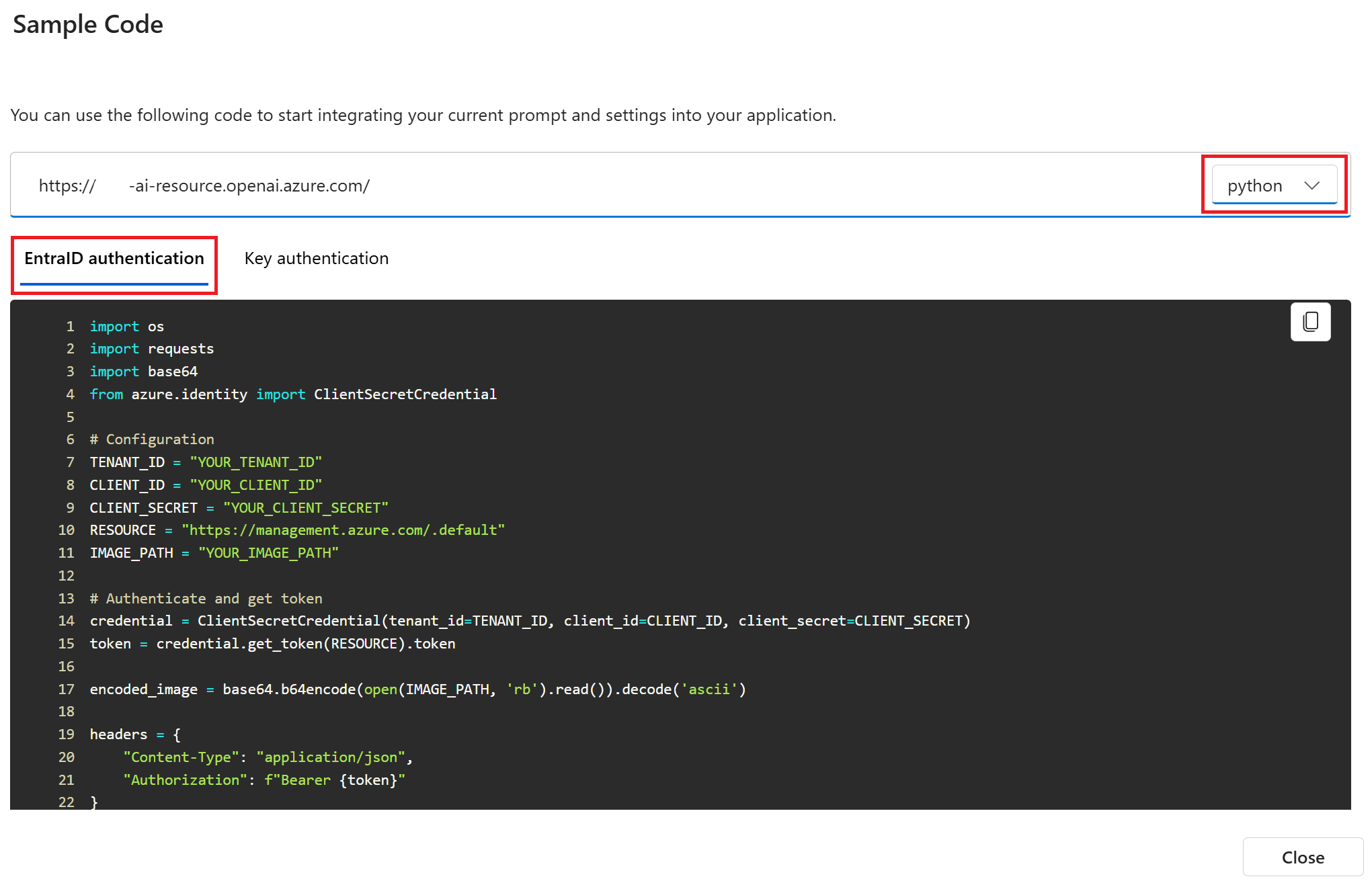
Task: Click the management.azure.com RESOURCE URL string
Action: [x=344, y=530]
